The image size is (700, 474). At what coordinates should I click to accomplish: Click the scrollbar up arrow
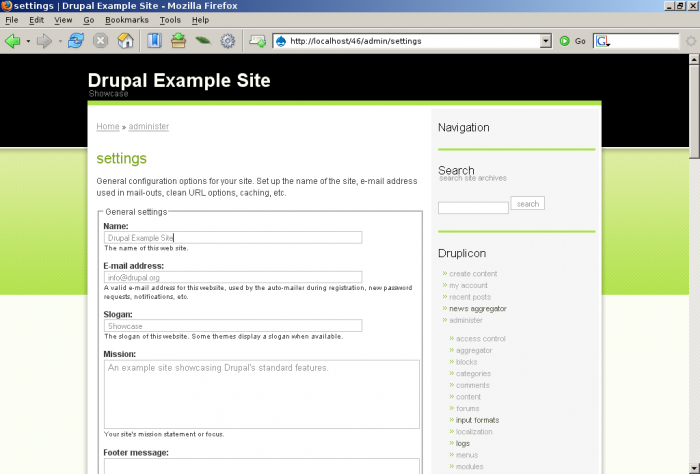click(x=694, y=59)
